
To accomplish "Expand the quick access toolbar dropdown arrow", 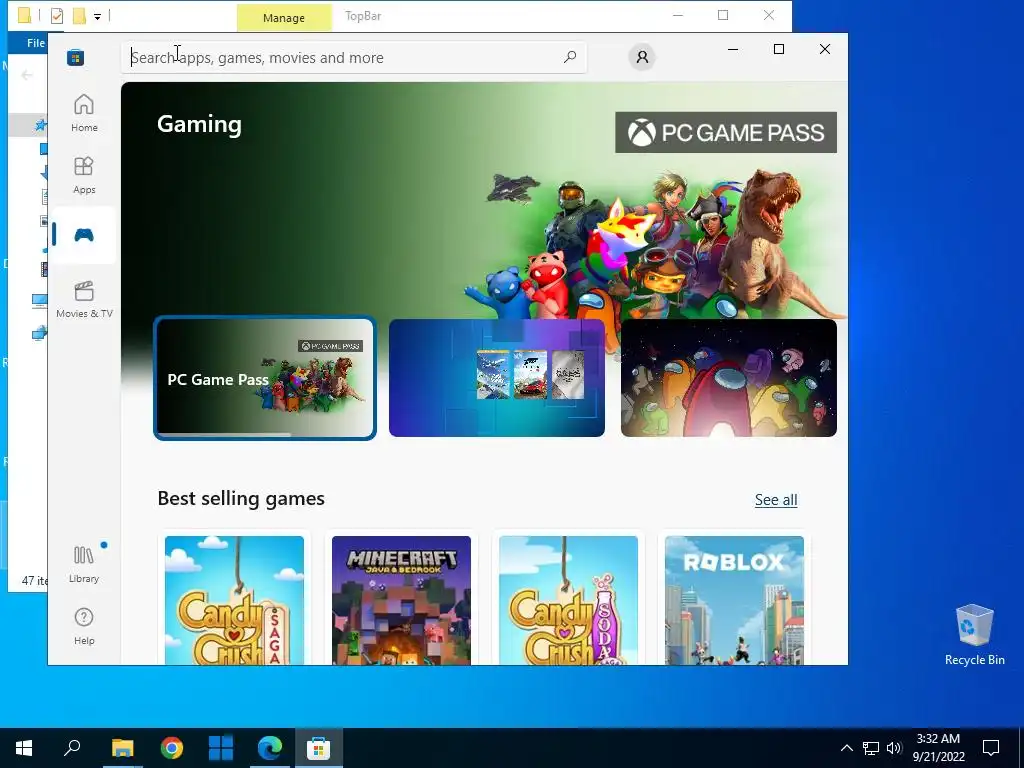I will tap(97, 16).
